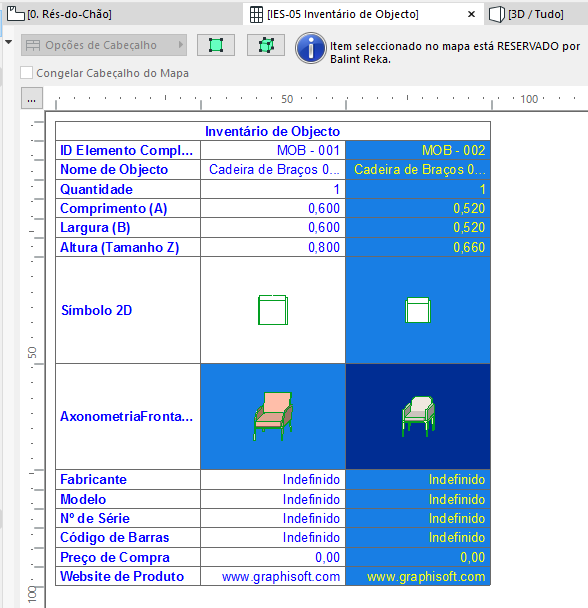The height and width of the screenshot is (608, 588).
Task: Click the schedule grid tab icon
Action: (x=256, y=15)
